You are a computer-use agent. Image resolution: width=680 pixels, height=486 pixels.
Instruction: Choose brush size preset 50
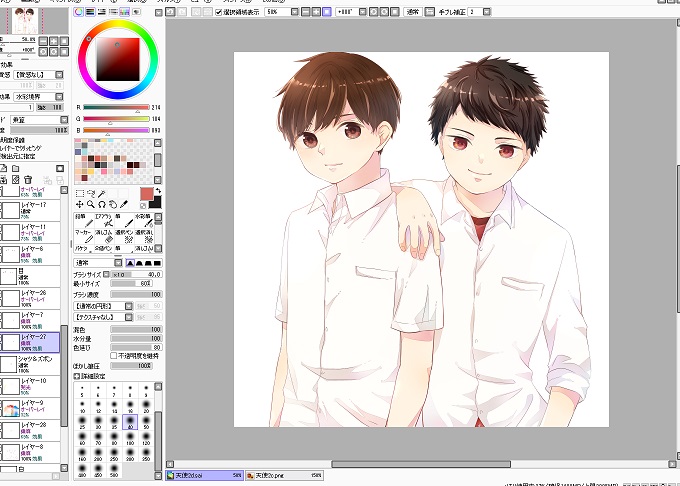(x=146, y=422)
